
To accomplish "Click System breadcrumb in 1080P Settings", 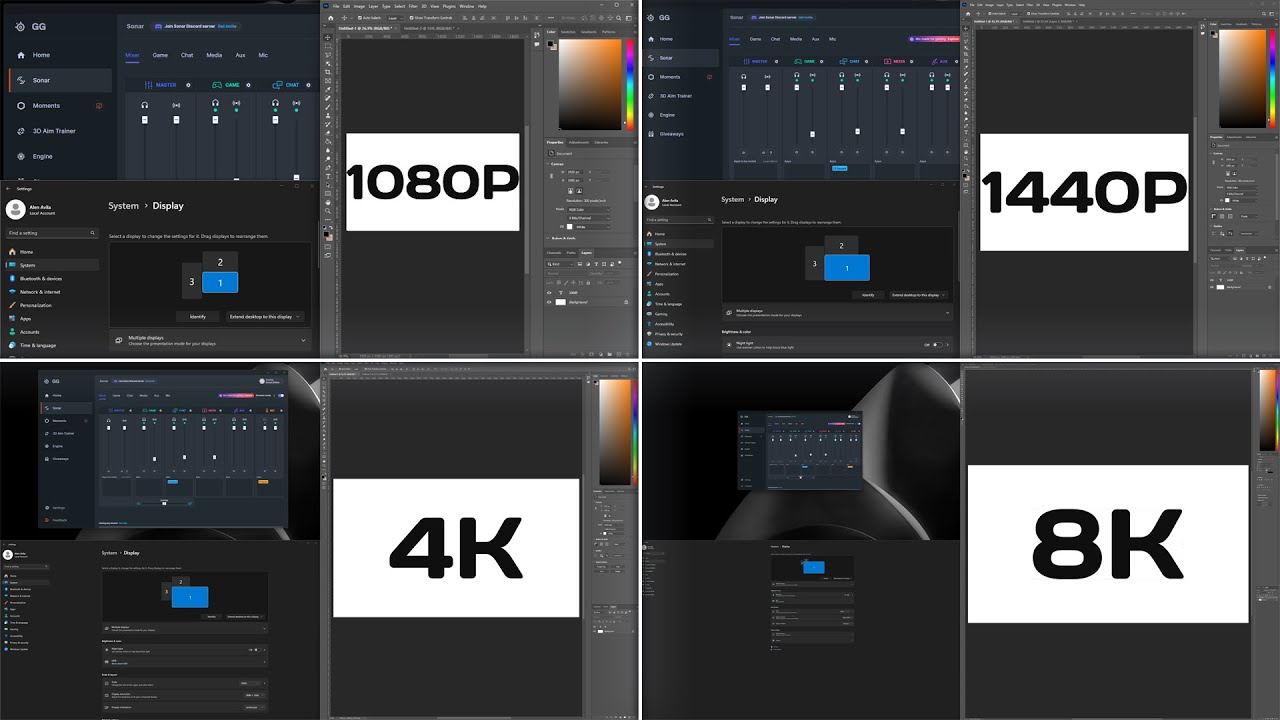I will [123, 206].
